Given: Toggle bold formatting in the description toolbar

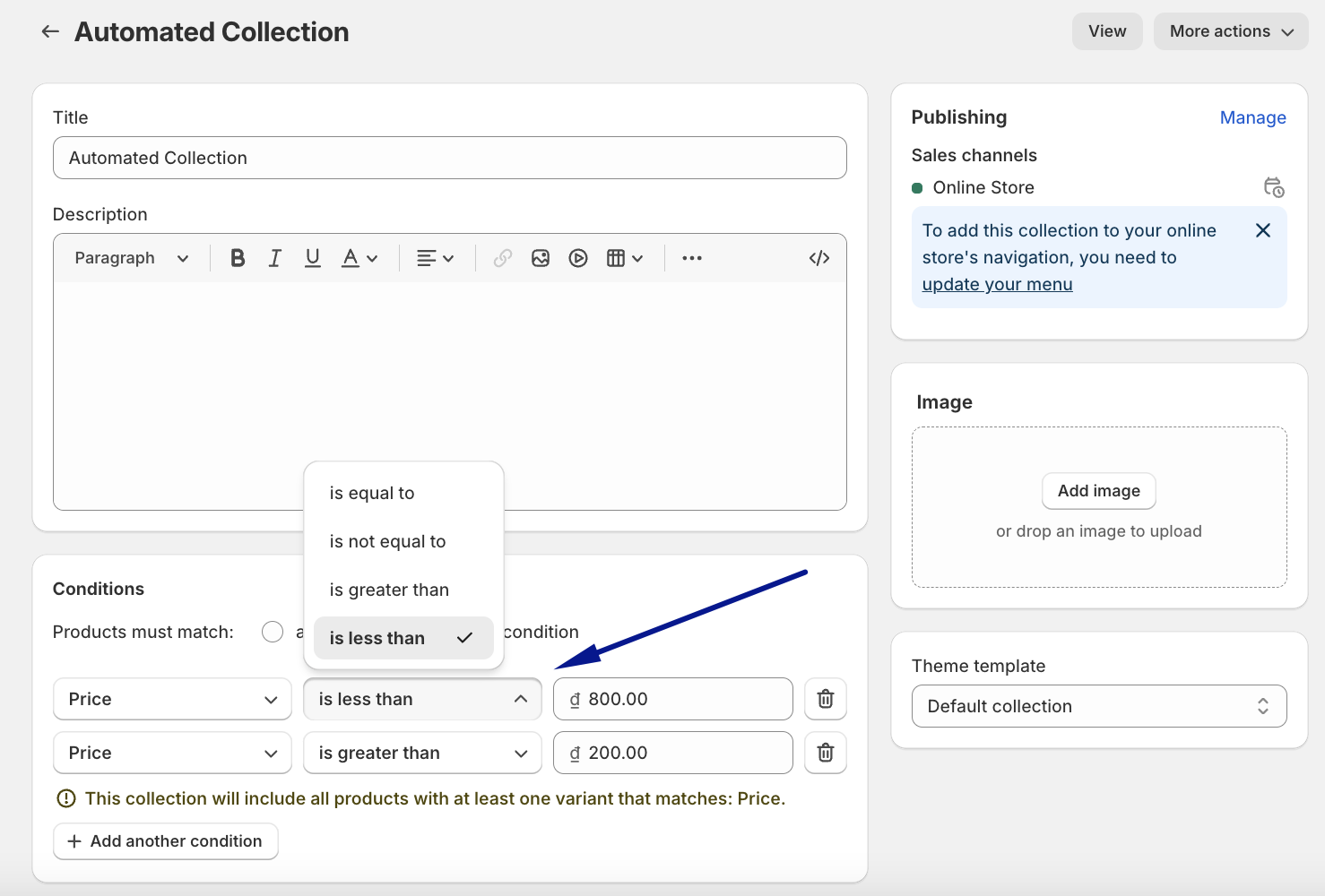Looking at the screenshot, I should 238,258.
